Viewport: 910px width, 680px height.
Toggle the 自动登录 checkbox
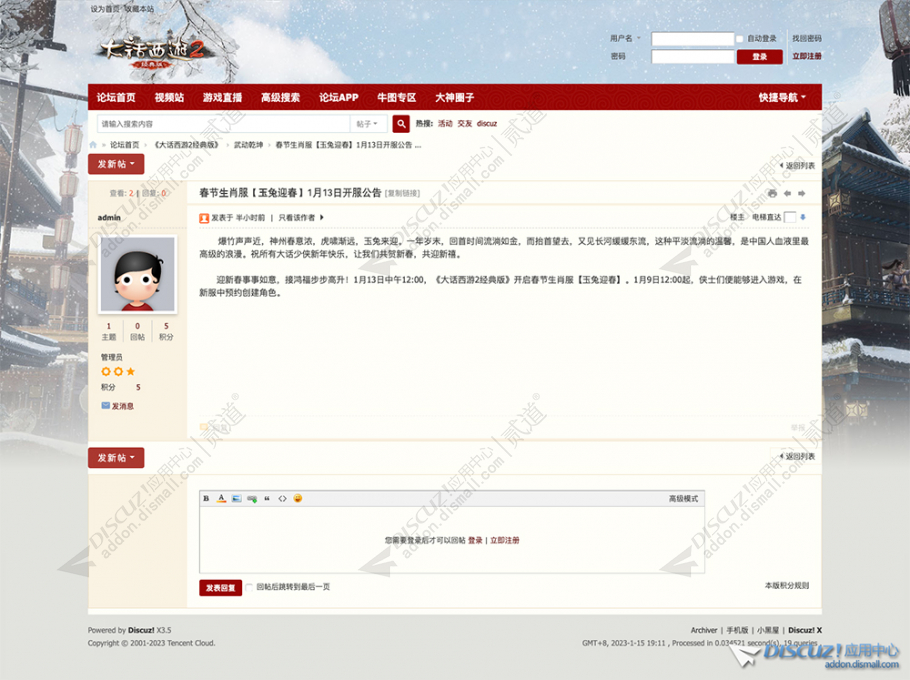(x=740, y=39)
